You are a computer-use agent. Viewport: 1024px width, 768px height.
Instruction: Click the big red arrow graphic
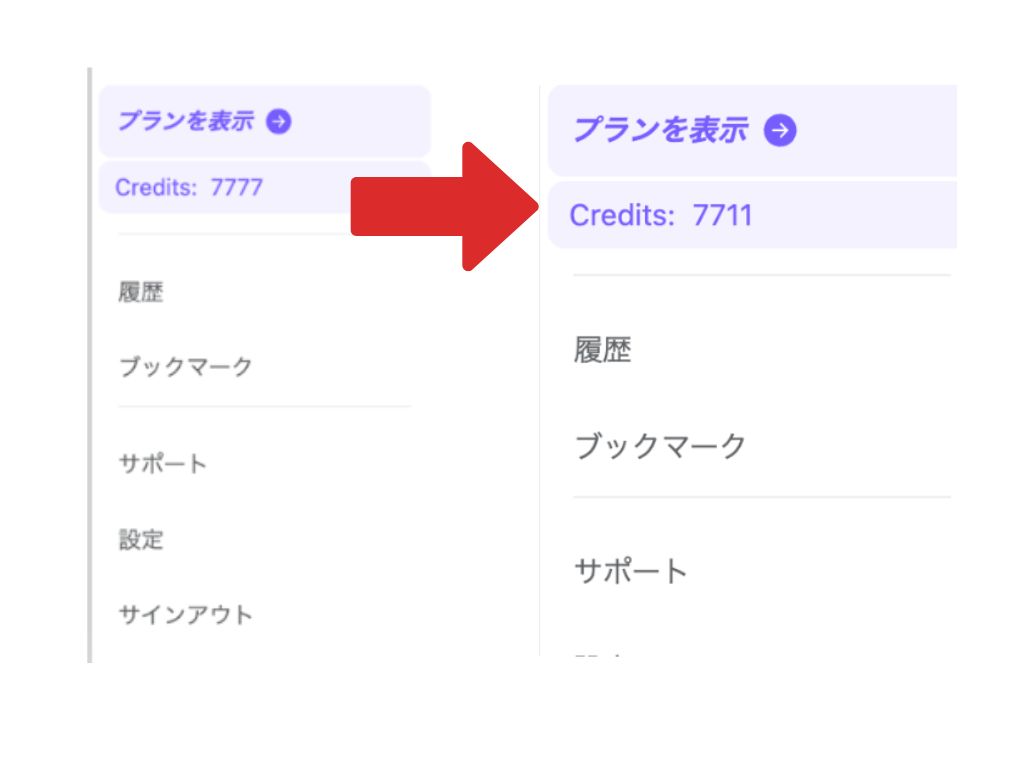coord(445,206)
